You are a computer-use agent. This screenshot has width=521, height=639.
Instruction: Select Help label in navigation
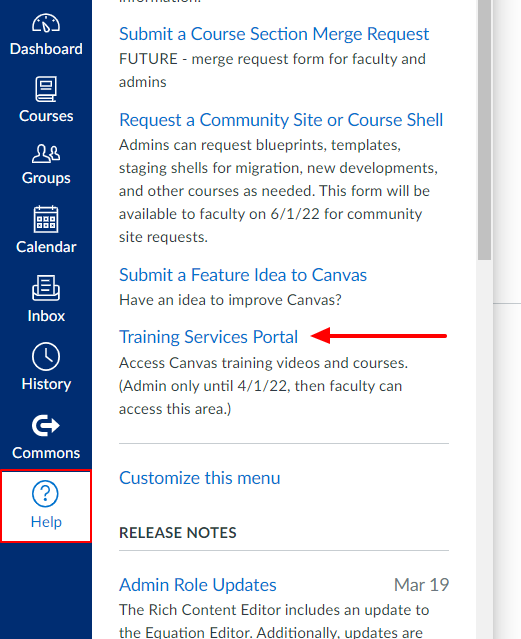coord(46,522)
